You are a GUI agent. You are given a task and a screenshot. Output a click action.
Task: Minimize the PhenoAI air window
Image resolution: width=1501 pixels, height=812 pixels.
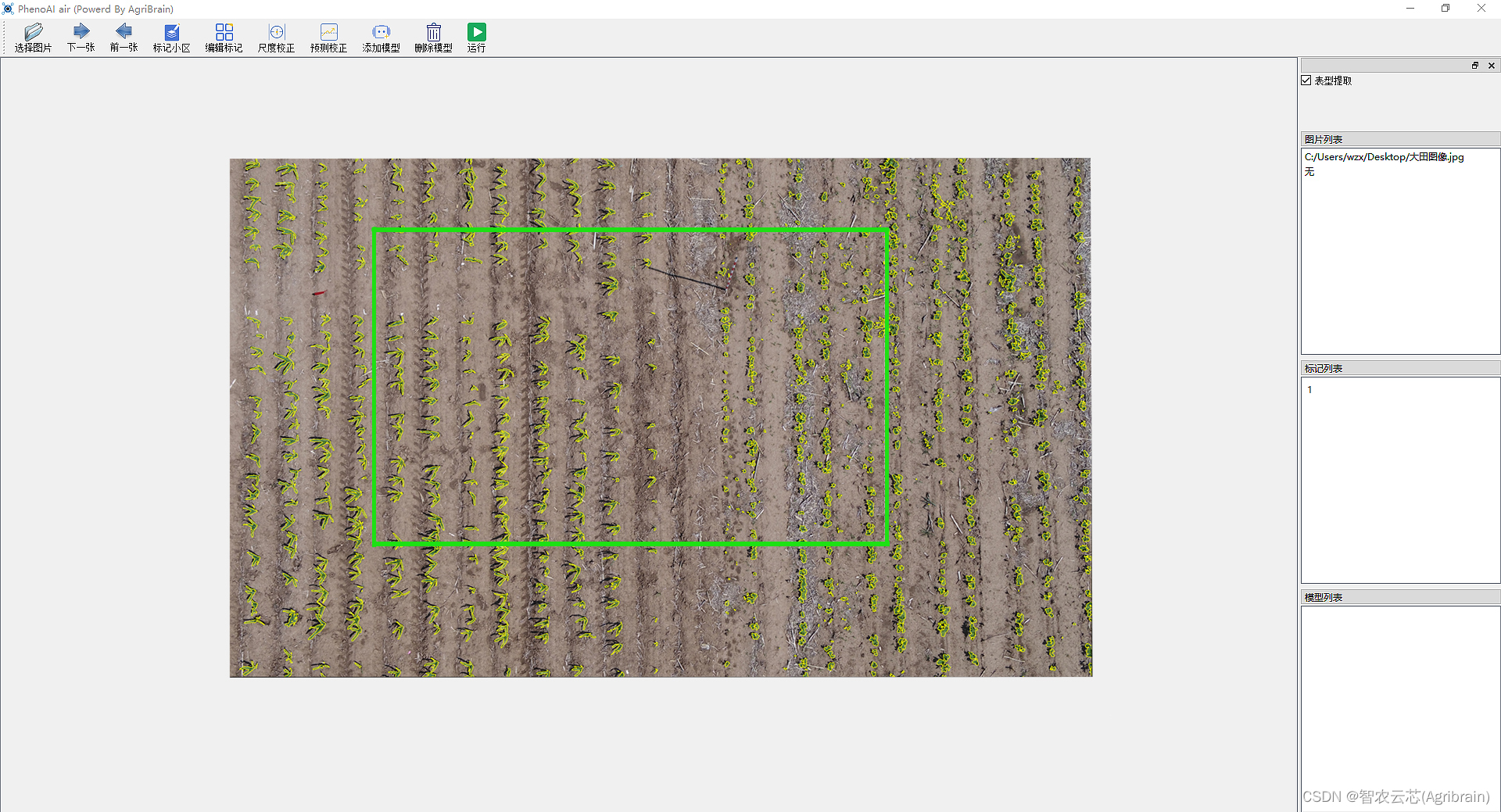pos(1410,9)
